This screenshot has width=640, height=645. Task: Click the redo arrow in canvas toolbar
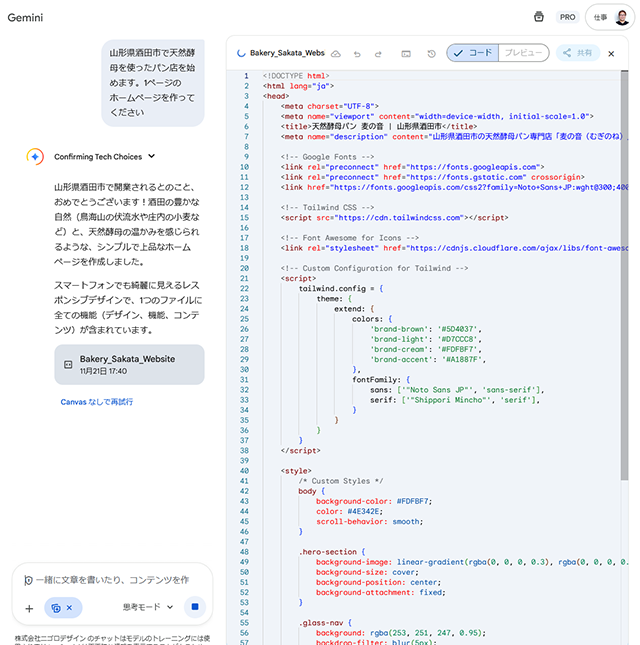pyautogui.click(x=379, y=53)
